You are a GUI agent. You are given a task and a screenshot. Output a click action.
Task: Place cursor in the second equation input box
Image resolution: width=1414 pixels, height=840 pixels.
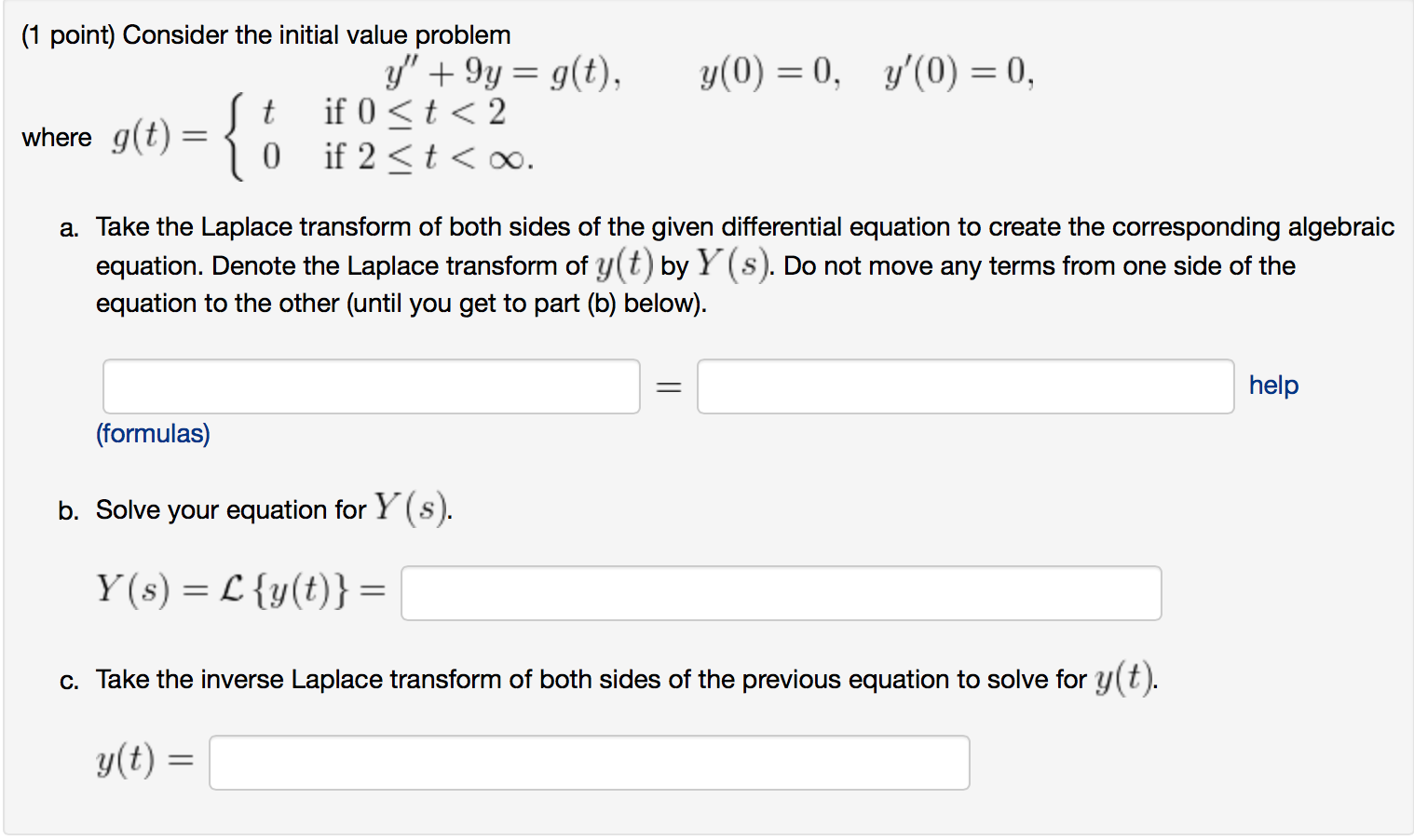pyautogui.click(x=965, y=386)
